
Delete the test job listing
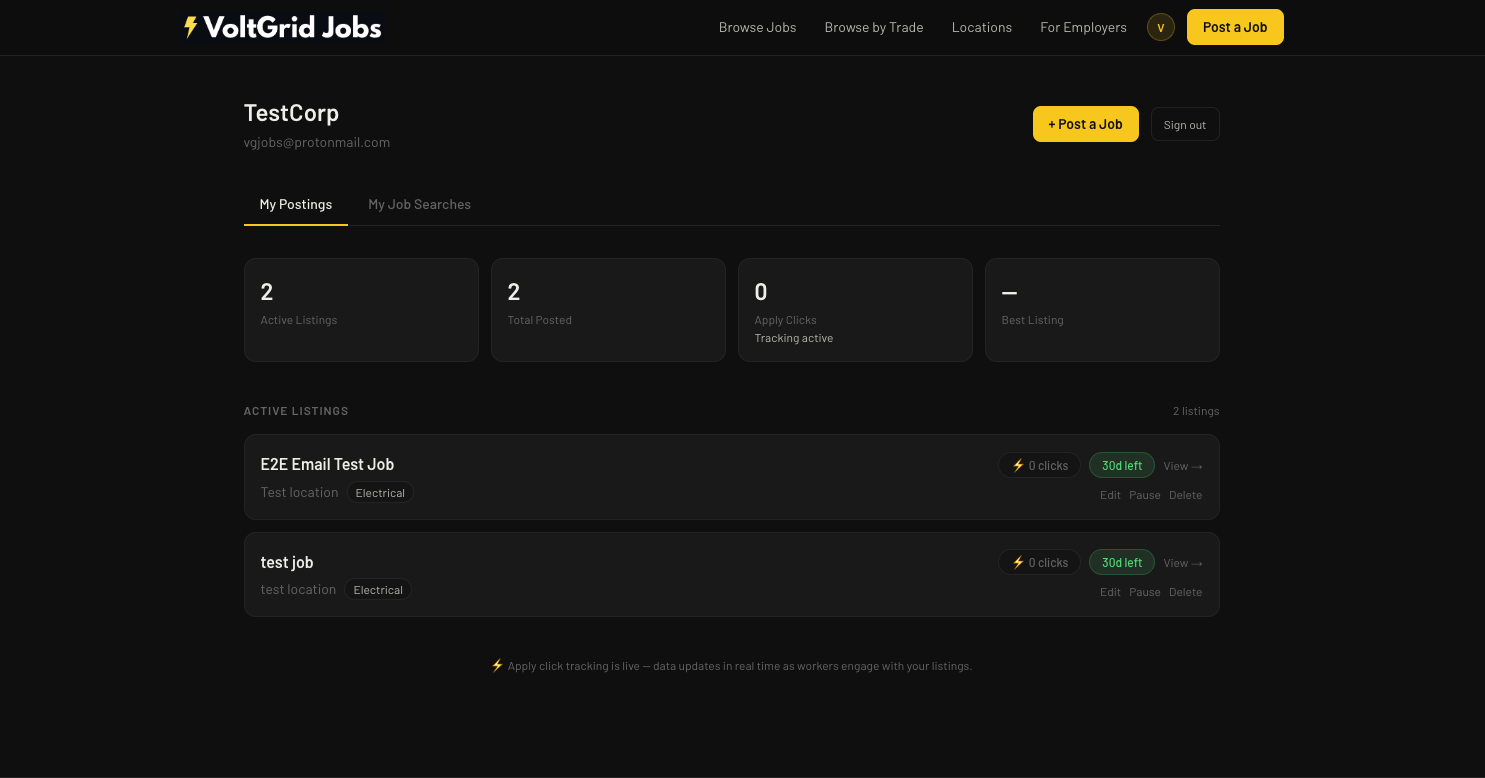(1186, 592)
